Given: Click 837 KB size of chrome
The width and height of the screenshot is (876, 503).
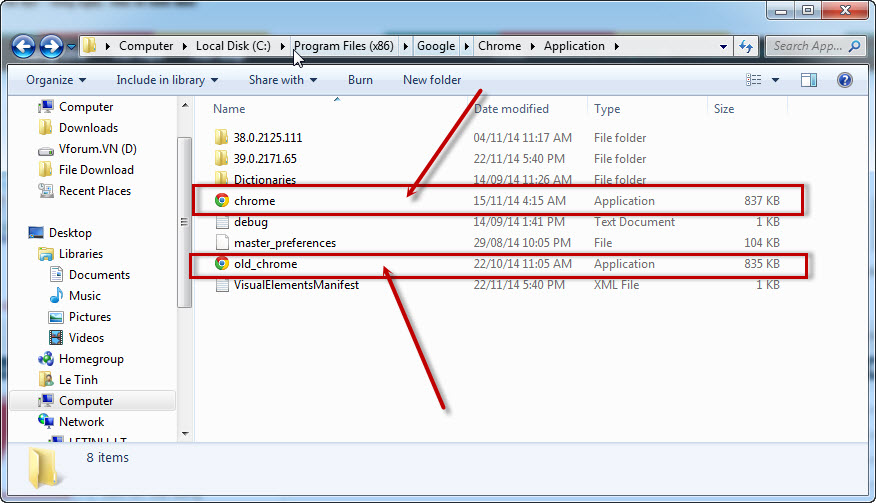Looking at the screenshot, I should point(761,201).
